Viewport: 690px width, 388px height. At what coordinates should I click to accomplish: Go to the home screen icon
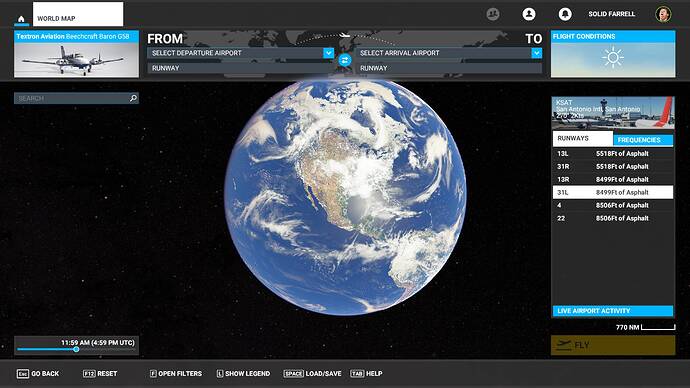[21, 19]
